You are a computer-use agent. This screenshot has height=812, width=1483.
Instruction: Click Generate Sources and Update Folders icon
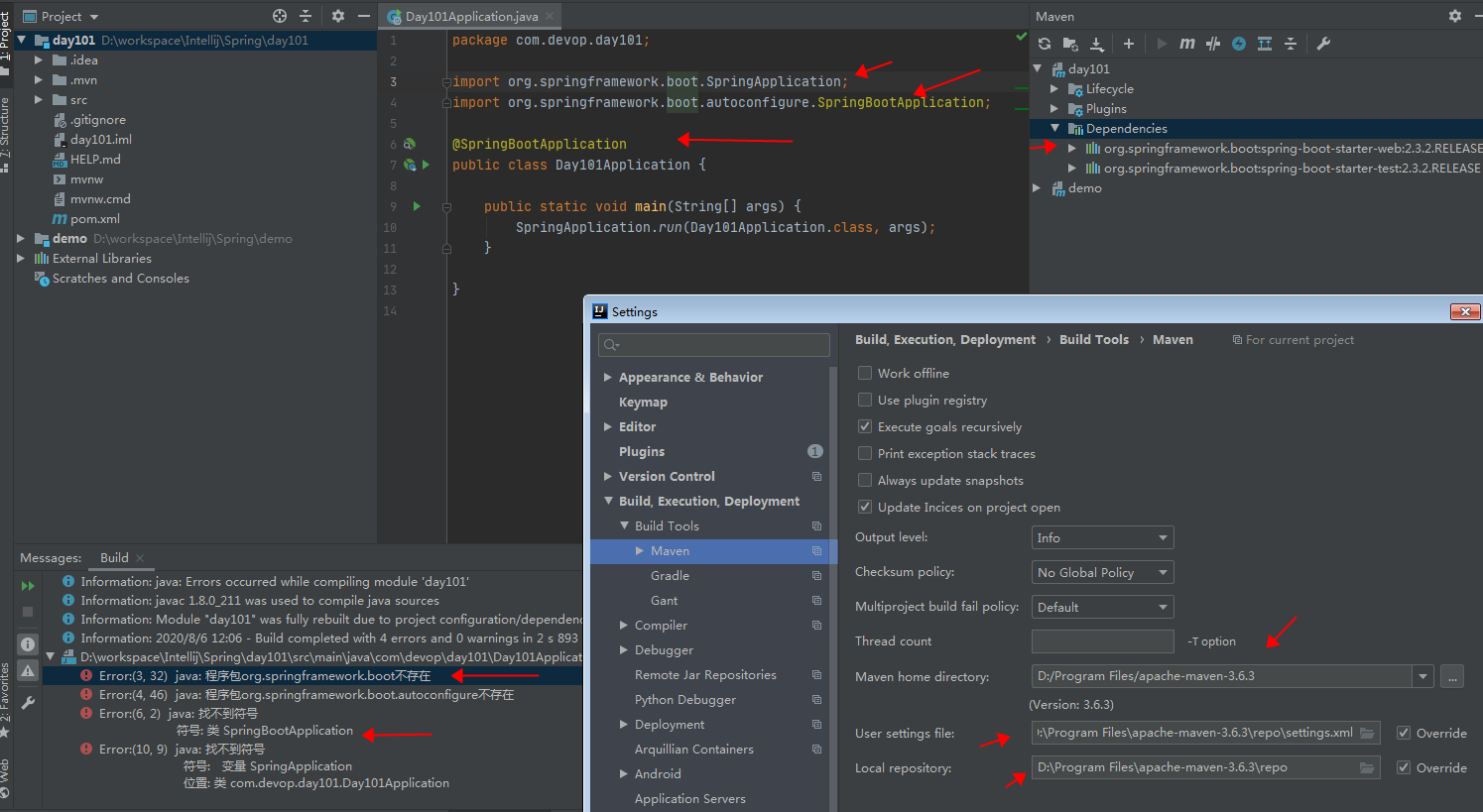pyautogui.click(x=1070, y=44)
